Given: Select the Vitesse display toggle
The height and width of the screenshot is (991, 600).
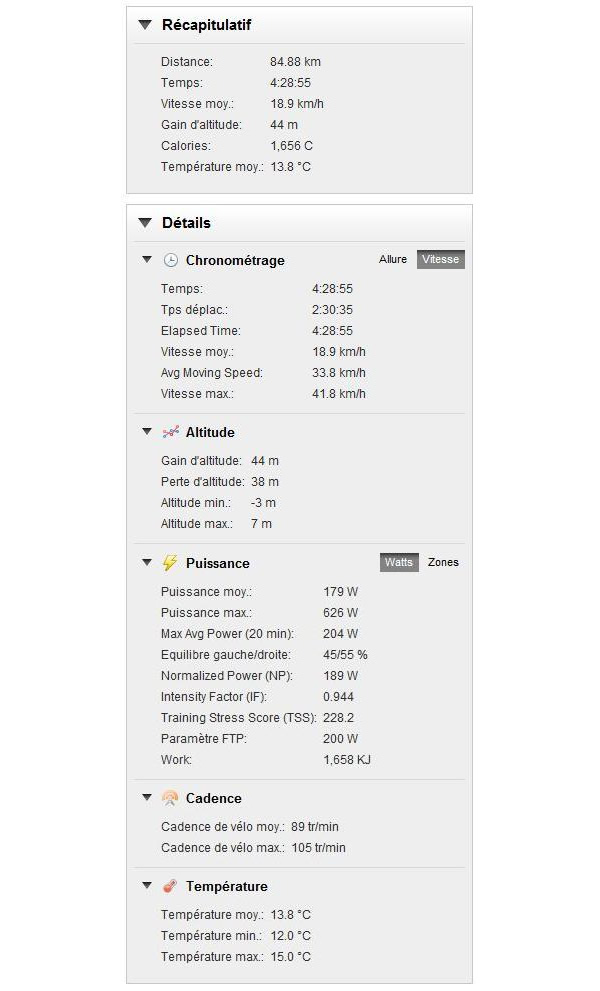Looking at the screenshot, I should (441, 259).
